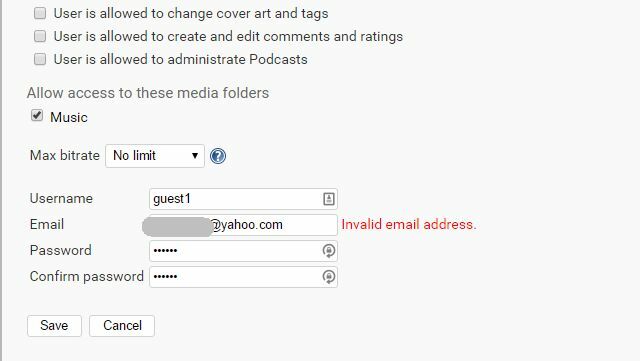Click the contact autofill icon in Username field
The height and width of the screenshot is (361, 640).
329,199
